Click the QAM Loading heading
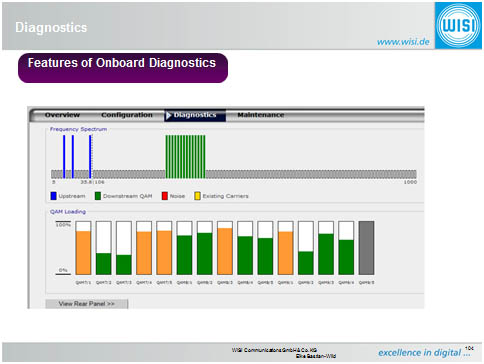Image resolution: width=484 pixels, height=364 pixels. (x=68, y=212)
